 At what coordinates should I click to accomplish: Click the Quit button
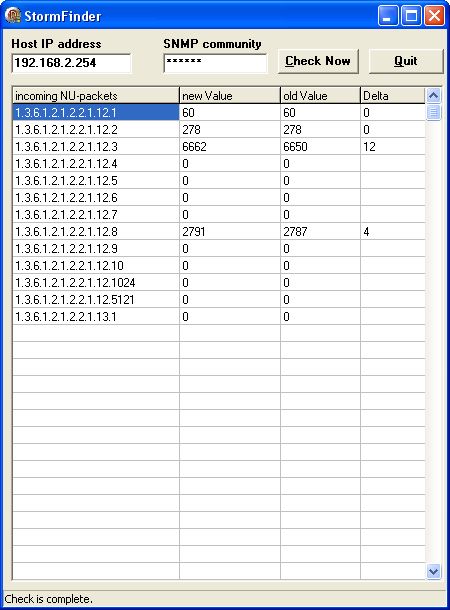[x=406, y=61]
